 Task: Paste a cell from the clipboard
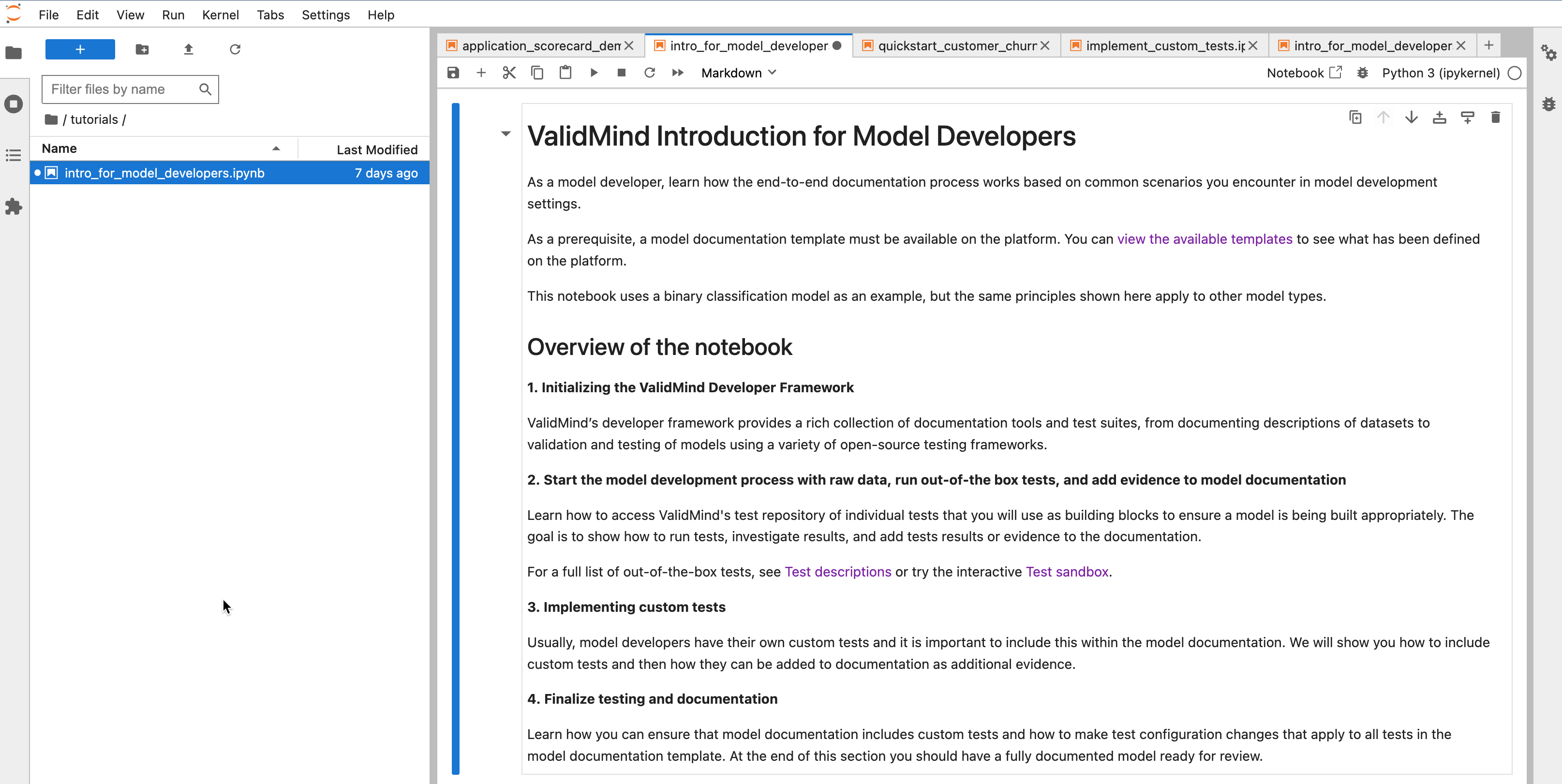(x=565, y=73)
